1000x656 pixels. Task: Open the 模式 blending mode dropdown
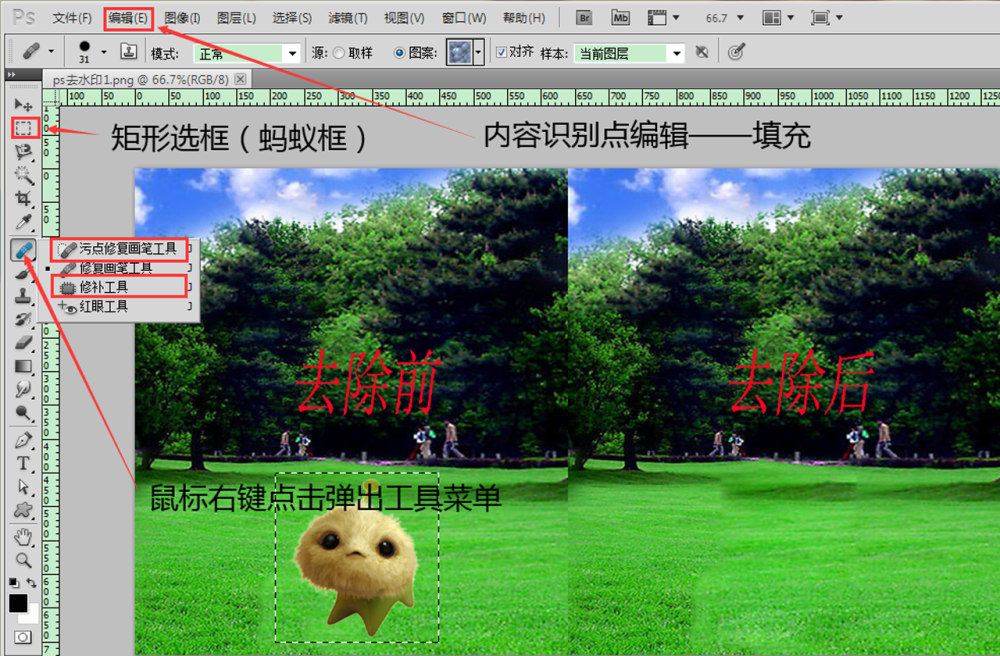(x=246, y=52)
